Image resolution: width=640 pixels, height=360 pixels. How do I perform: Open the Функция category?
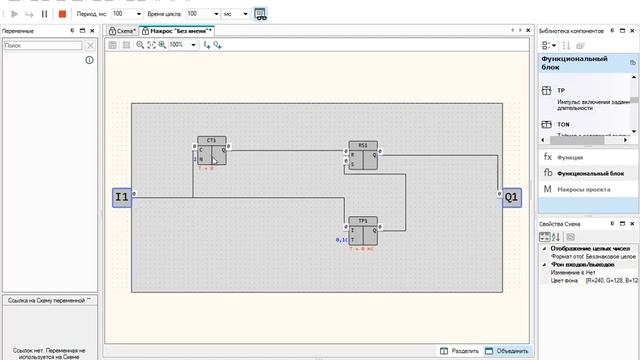[x=588, y=157]
